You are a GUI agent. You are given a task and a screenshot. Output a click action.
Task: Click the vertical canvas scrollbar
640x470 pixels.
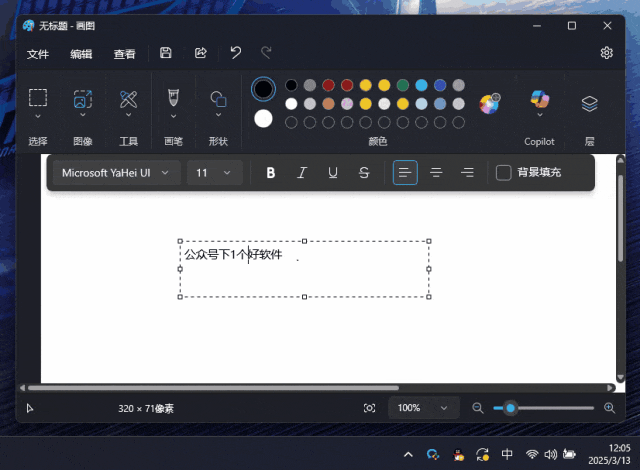620,218
